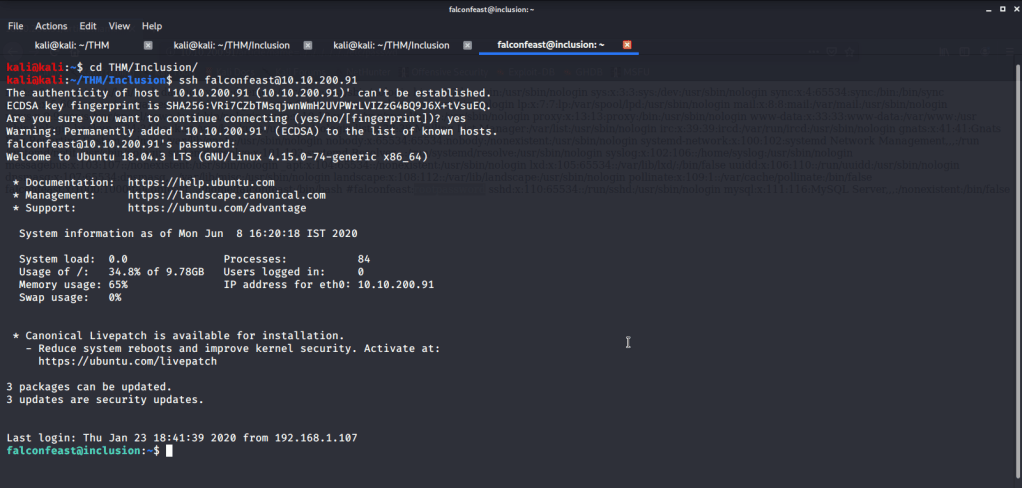Open the Actions menu
This screenshot has width=1022, height=488.
51,25
